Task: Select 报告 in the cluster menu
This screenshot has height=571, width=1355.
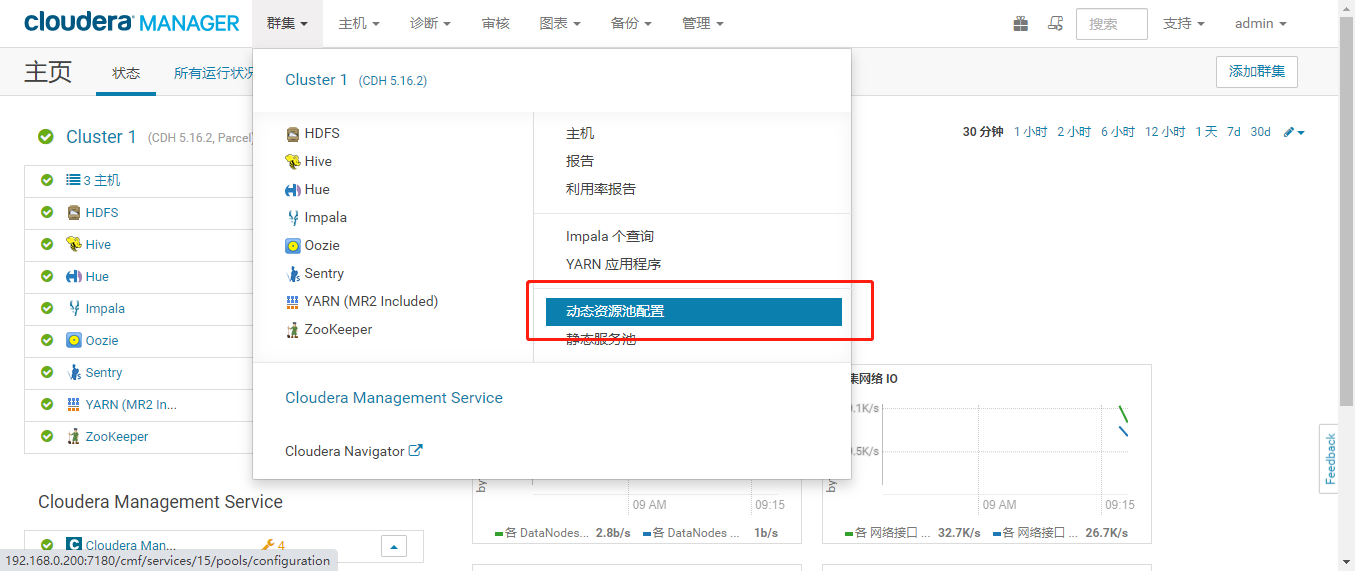Action: point(580,161)
